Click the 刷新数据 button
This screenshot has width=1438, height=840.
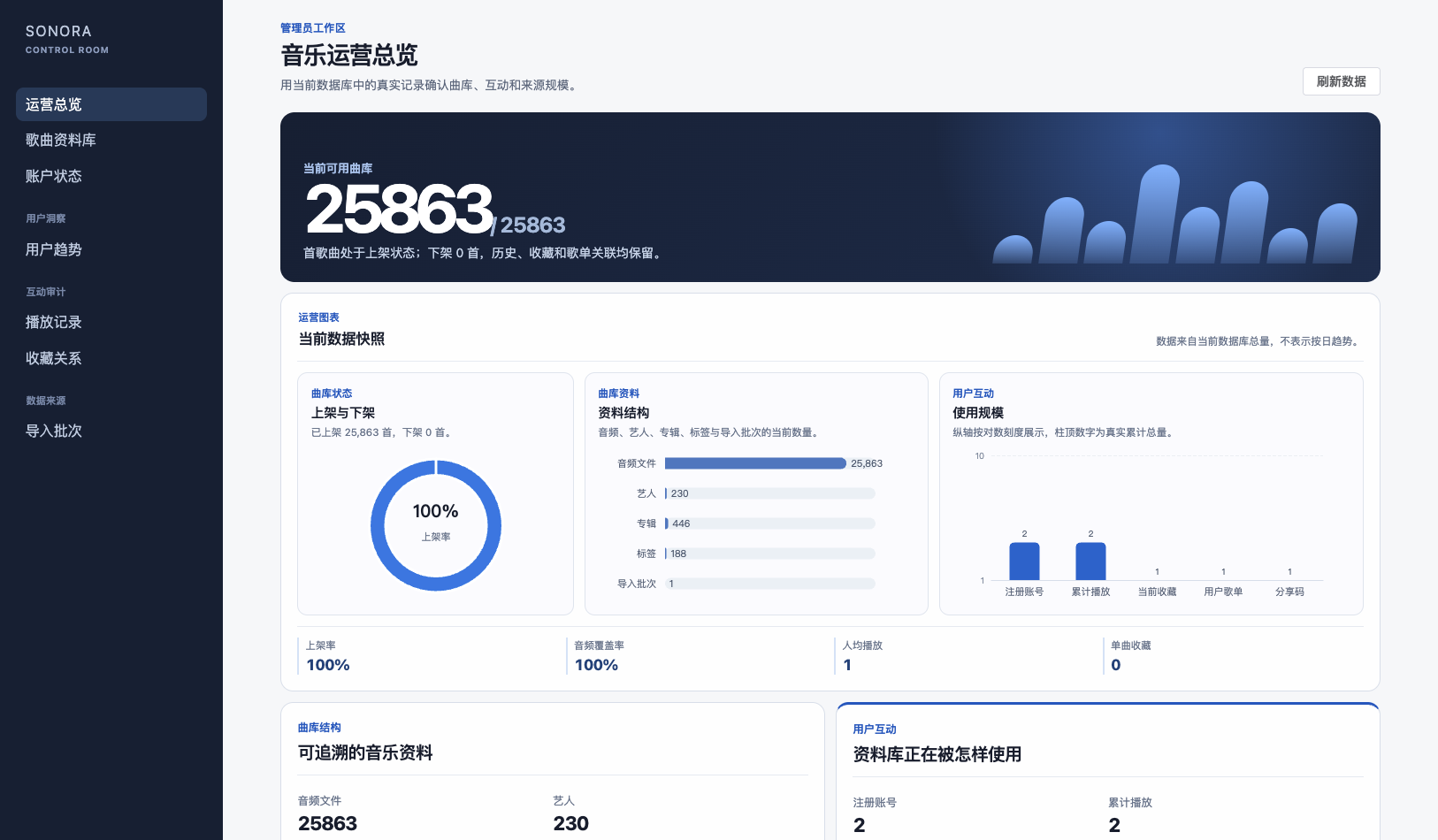pos(1341,81)
